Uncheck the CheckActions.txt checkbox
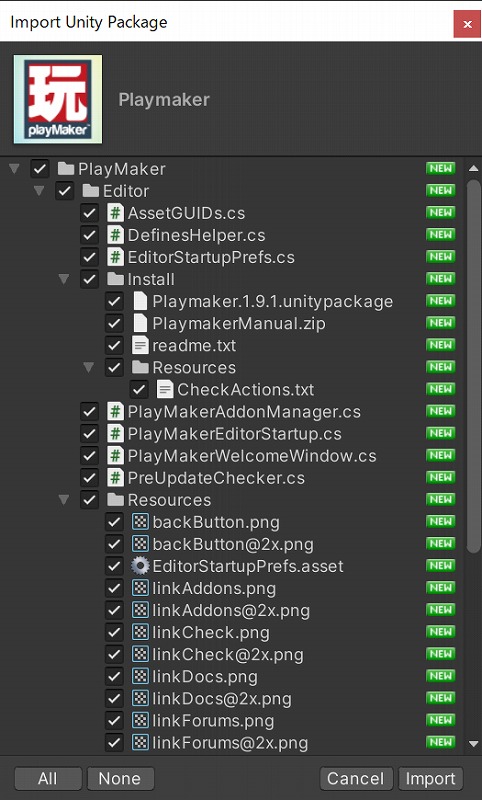The image size is (482, 800). 138,390
